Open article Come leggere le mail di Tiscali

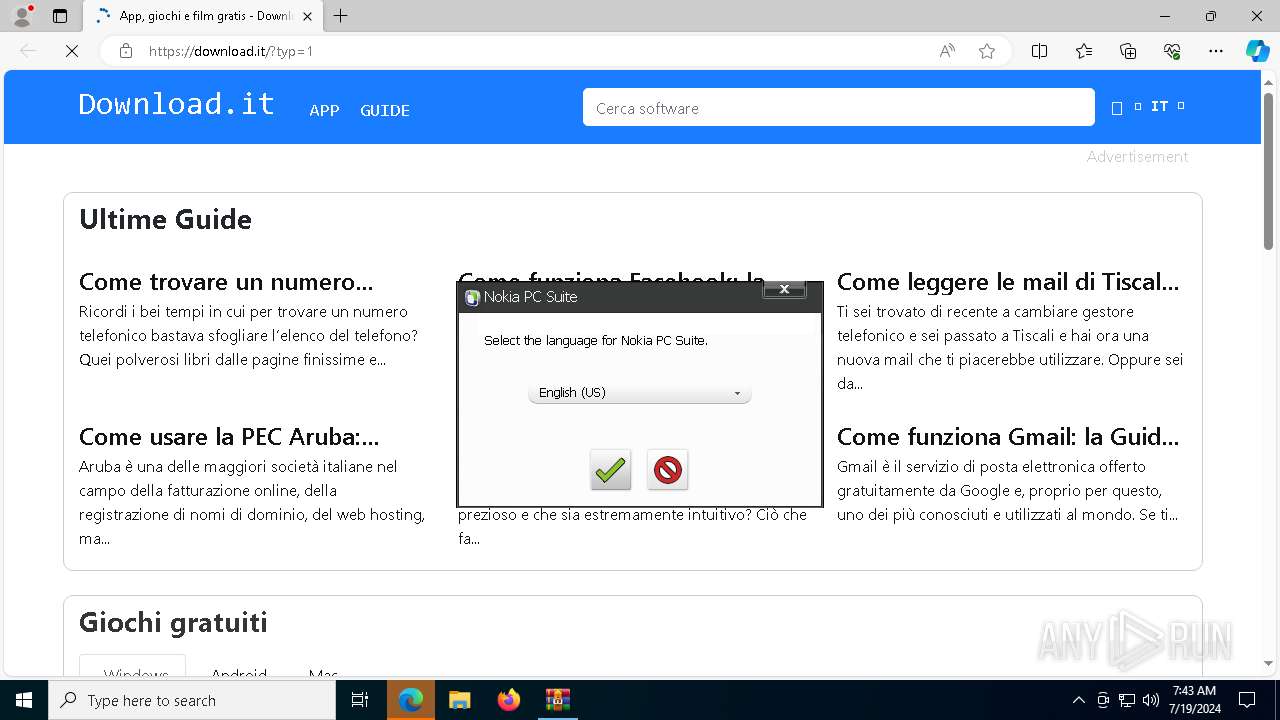1008,282
